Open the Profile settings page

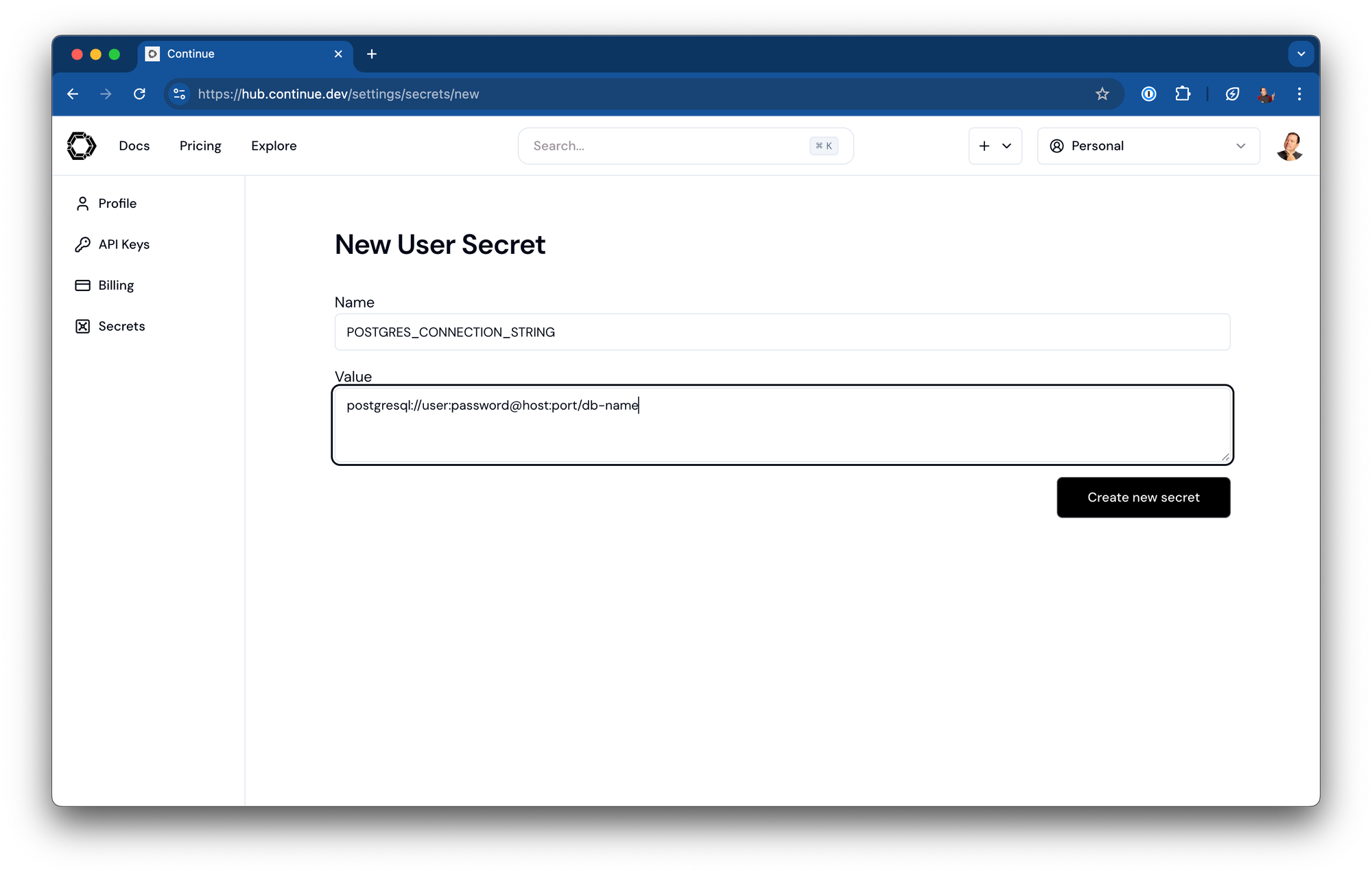[x=117, y=203]
